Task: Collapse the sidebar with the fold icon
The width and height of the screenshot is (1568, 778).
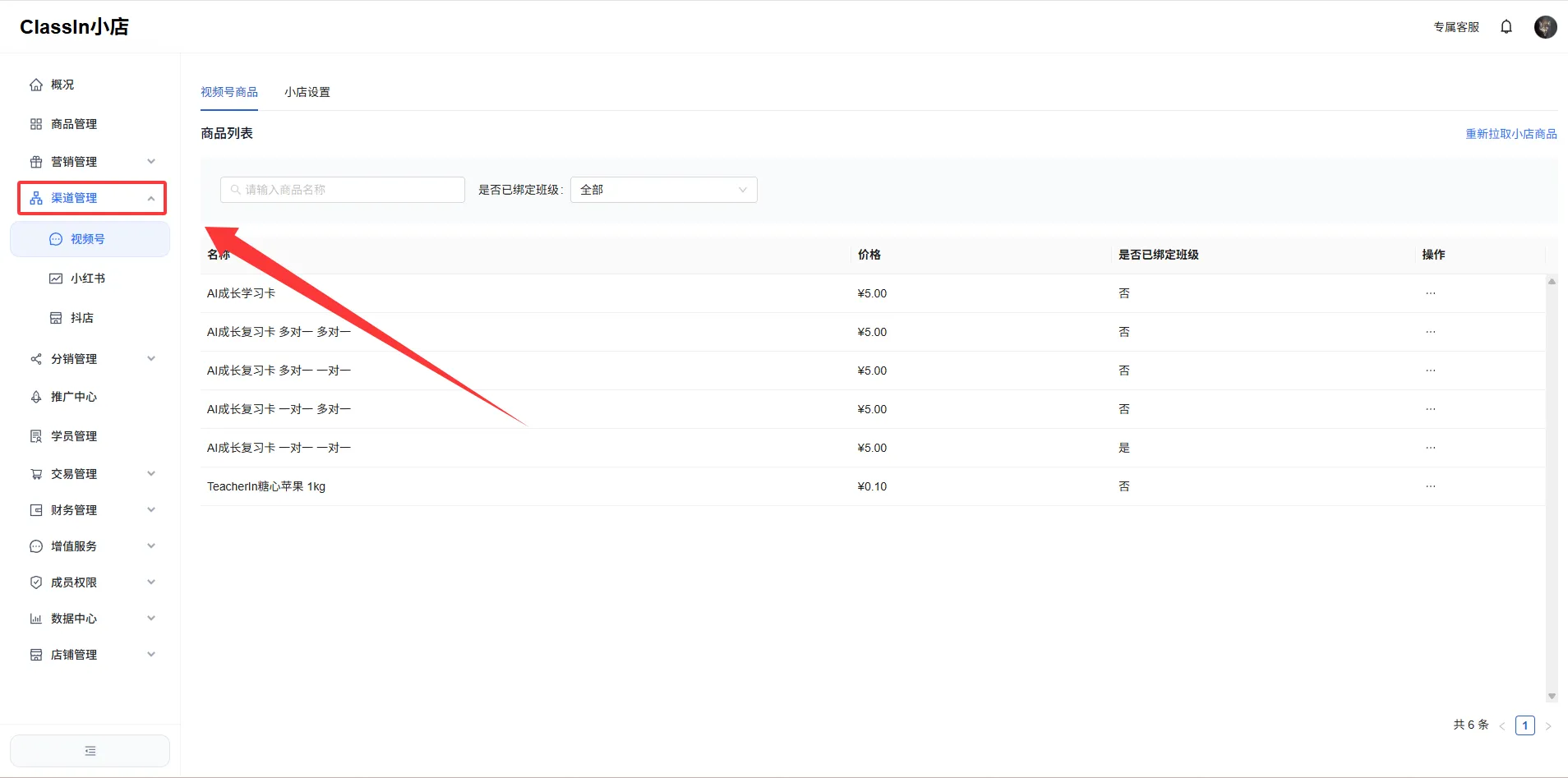Action: tap(90, 751)
